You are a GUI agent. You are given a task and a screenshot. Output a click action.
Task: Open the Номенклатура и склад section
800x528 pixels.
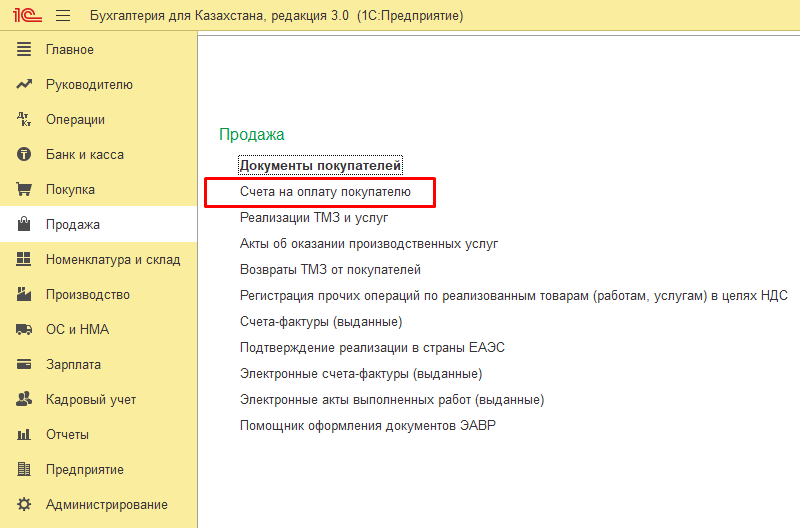pyautogui.click(x=113, y=260)
